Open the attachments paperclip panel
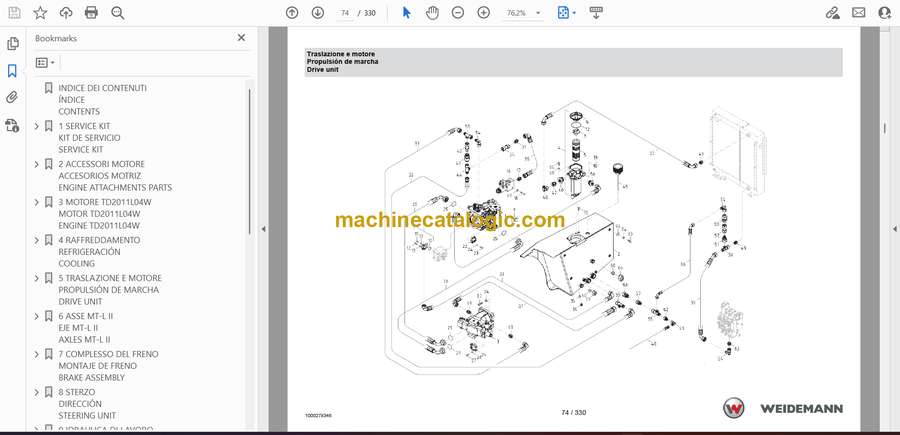The width and height of the screenshot is (900, 435). 13,98
